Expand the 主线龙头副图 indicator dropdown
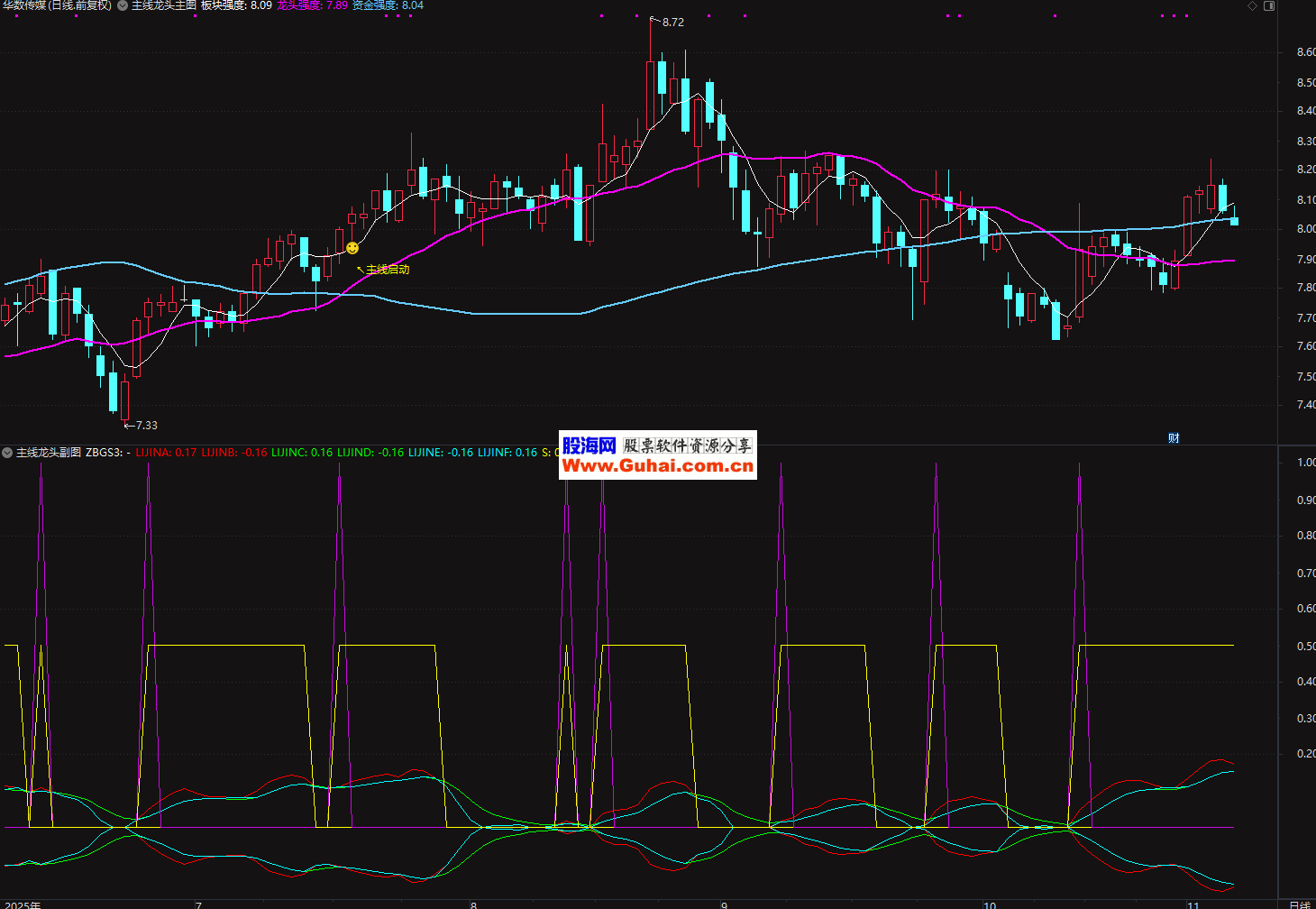 click(x=8, y=453)
